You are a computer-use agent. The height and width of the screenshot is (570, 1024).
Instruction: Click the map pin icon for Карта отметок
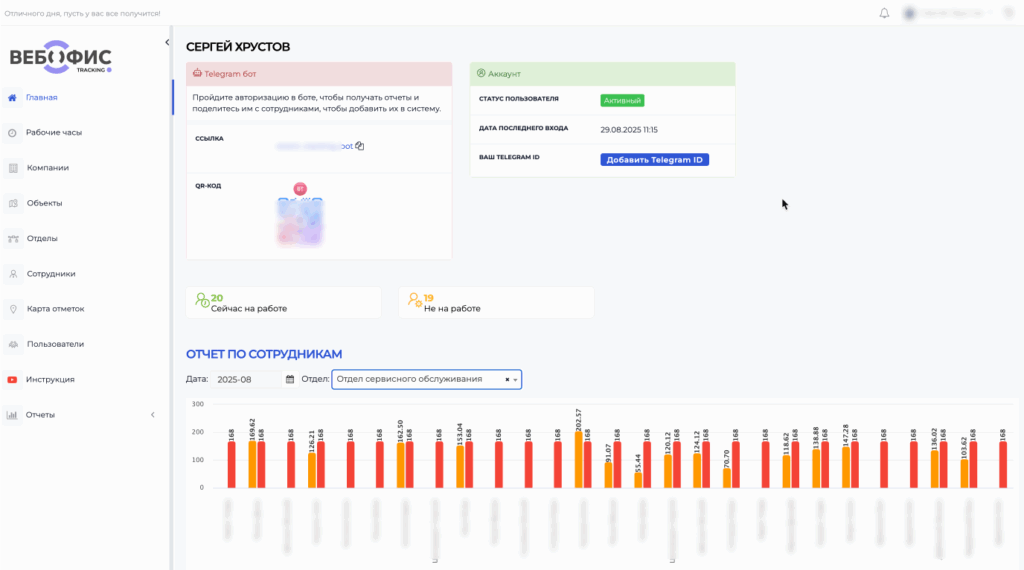pos(12,309)
